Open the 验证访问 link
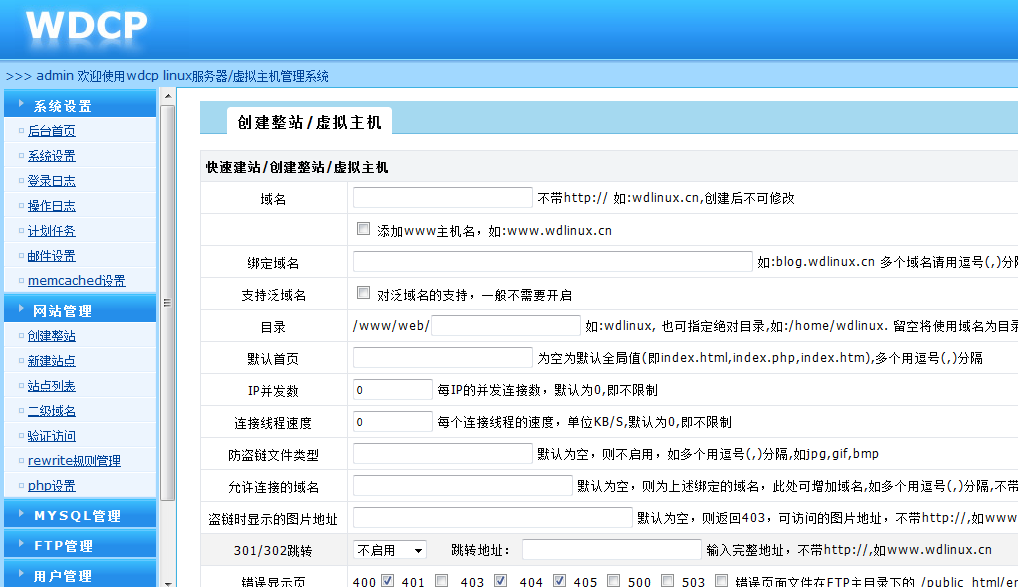1018x587 pixels. click(x=51, y=436)
